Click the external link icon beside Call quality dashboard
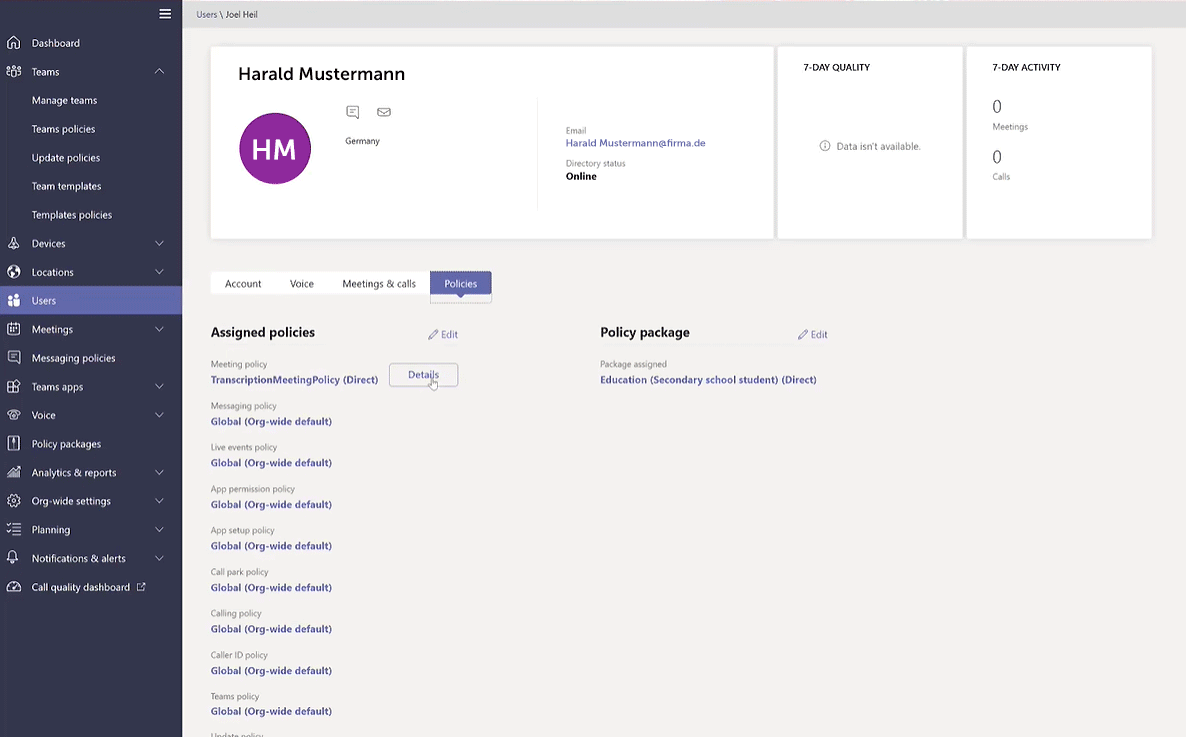The width and height of the screenshot is (1186, 737). click(141, 586)
